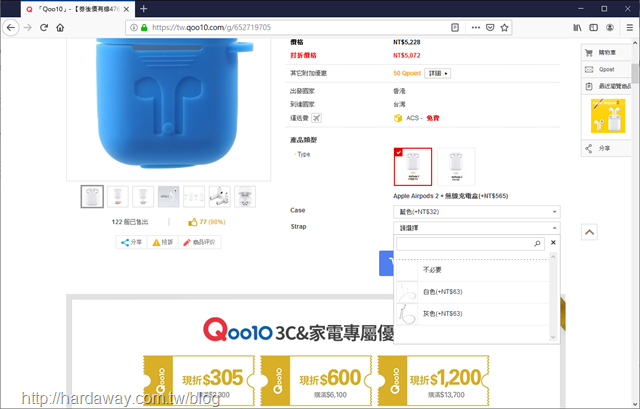Bookmark this page with star icon
The image size is (640, 409).
pos(504,27)
